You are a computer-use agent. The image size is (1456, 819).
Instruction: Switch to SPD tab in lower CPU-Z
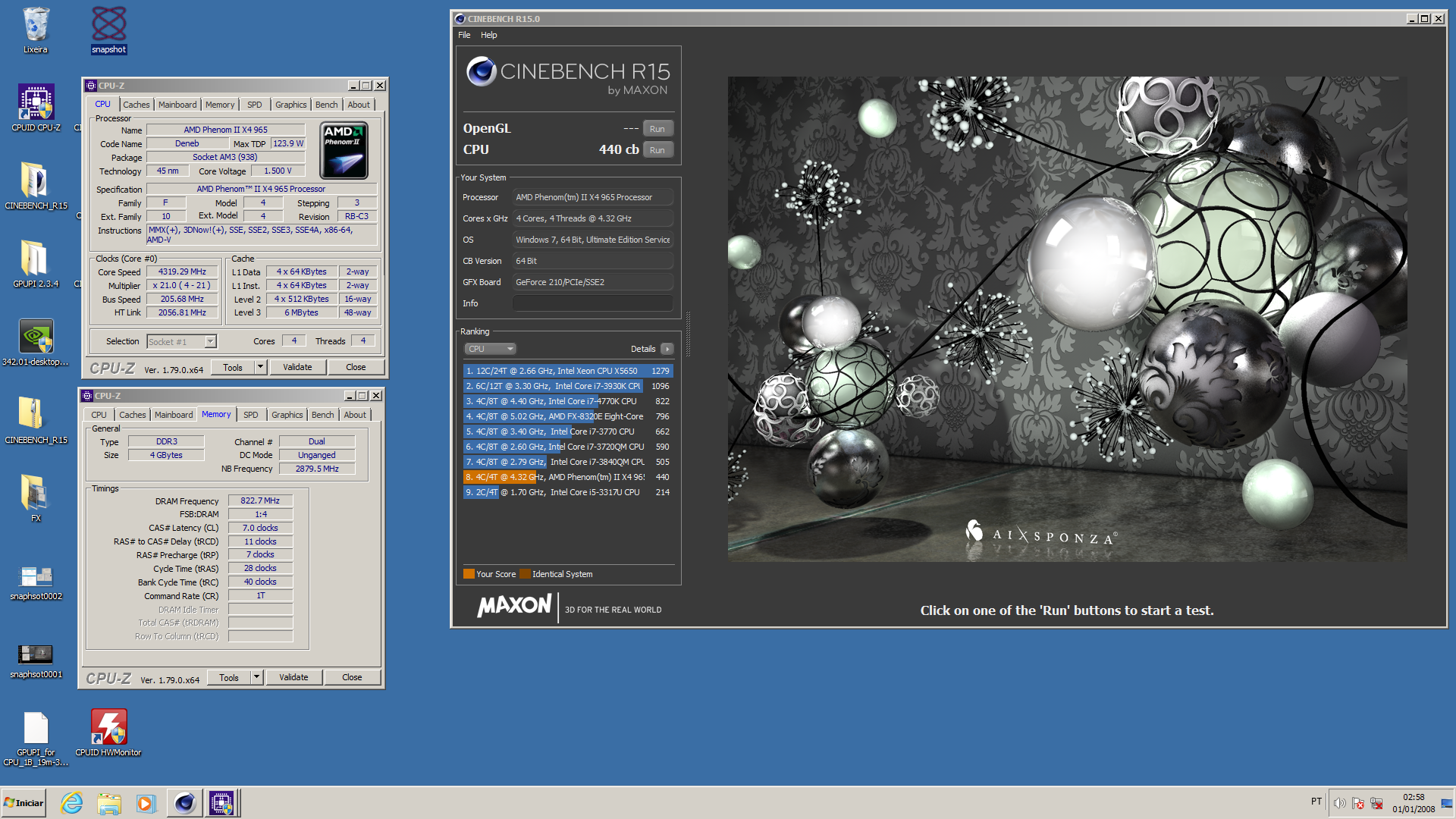coord(251,415)
